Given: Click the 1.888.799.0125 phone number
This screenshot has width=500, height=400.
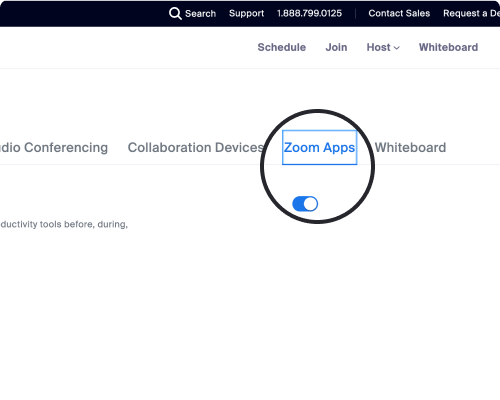Looking at the screenshot, I should (309, 13).
